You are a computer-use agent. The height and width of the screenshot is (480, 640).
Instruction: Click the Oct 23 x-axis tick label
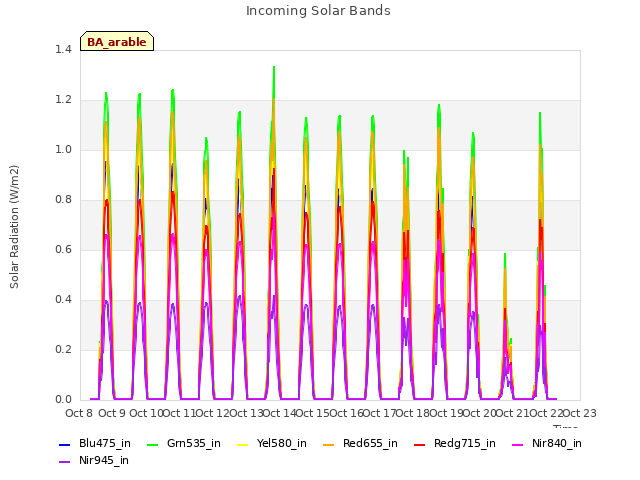(579, 413)
